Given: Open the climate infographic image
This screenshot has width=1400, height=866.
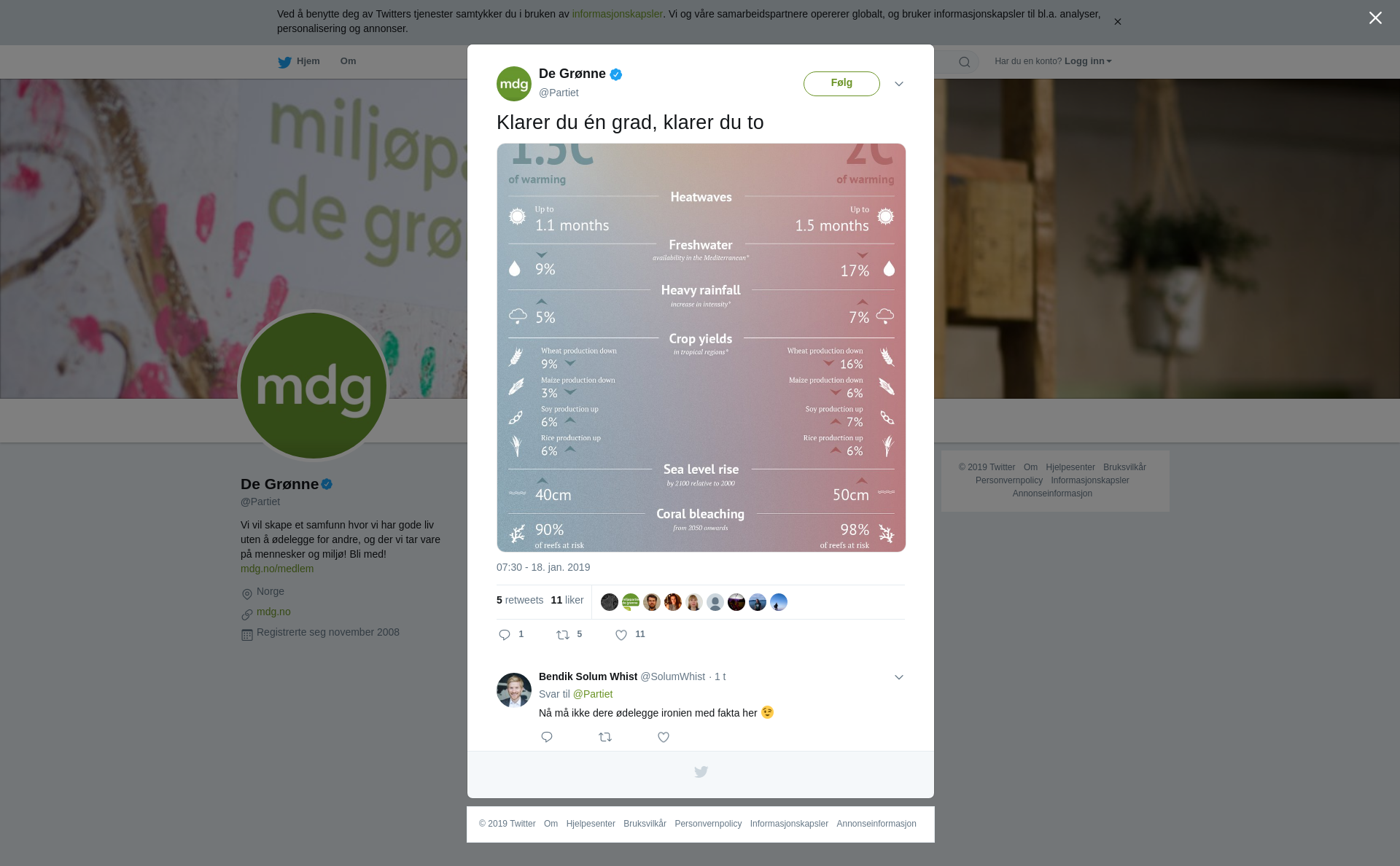Looking at the screenshot, I should click(x=701, y=348).
